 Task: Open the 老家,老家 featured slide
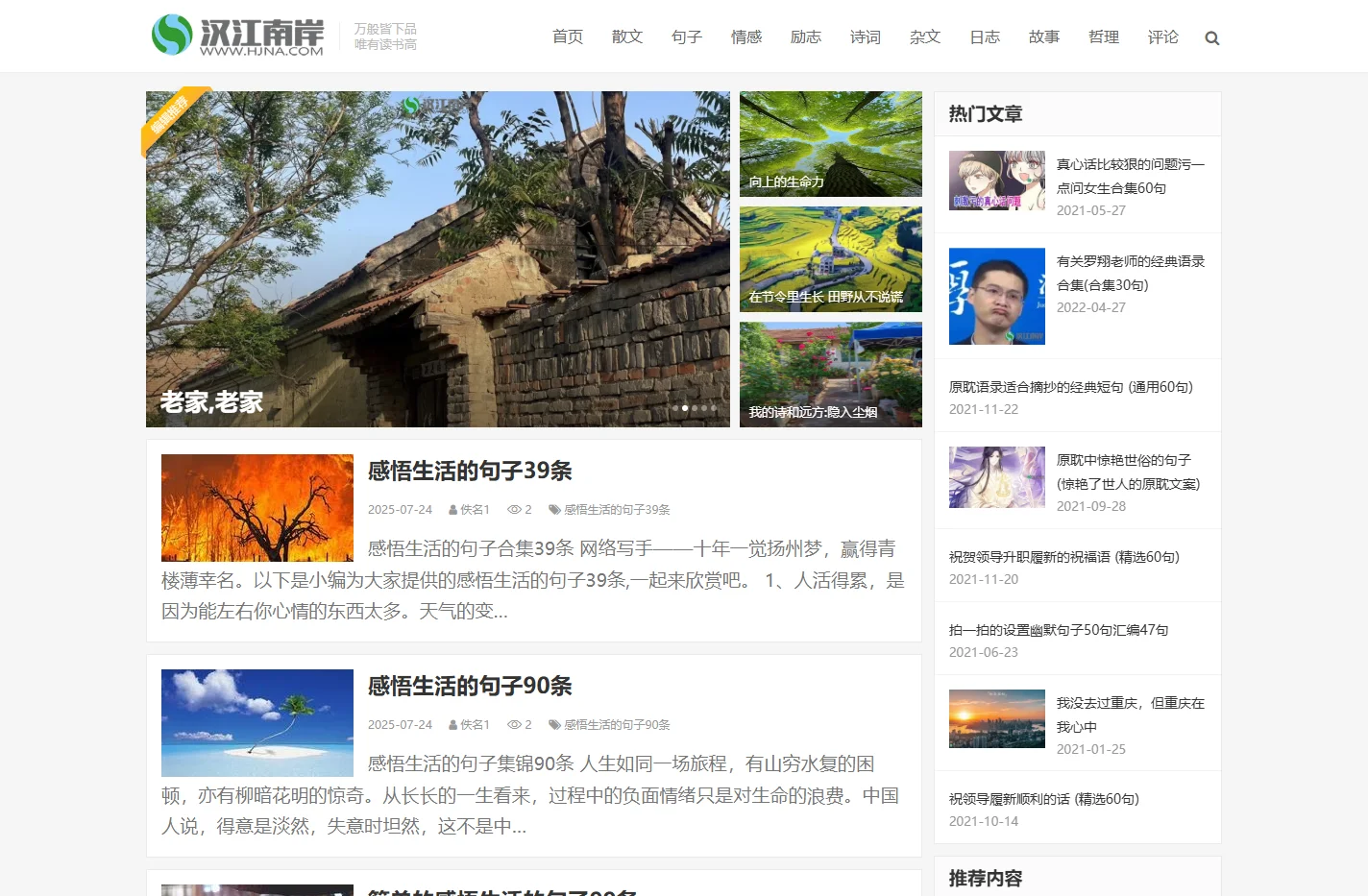coord(438,259)
